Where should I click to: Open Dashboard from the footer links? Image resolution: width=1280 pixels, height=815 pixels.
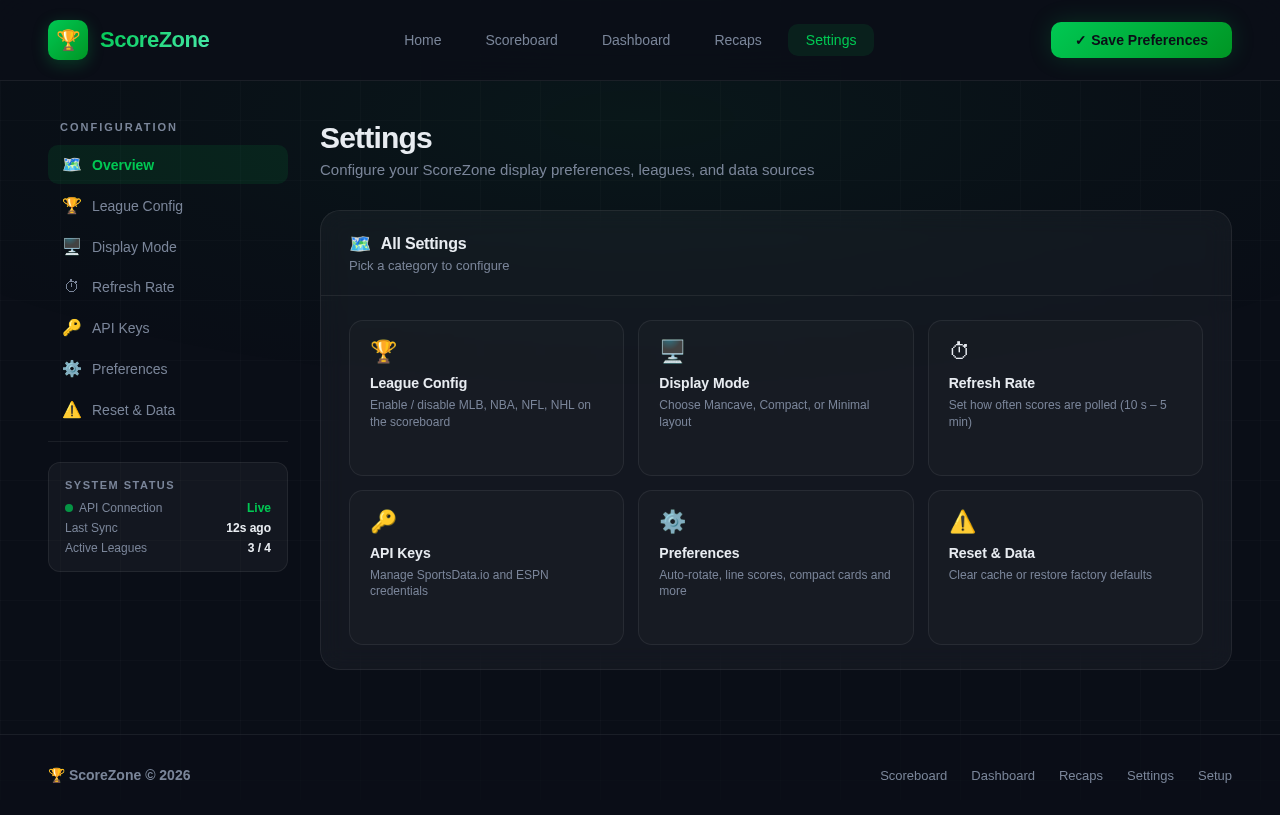pos(1003,776)
